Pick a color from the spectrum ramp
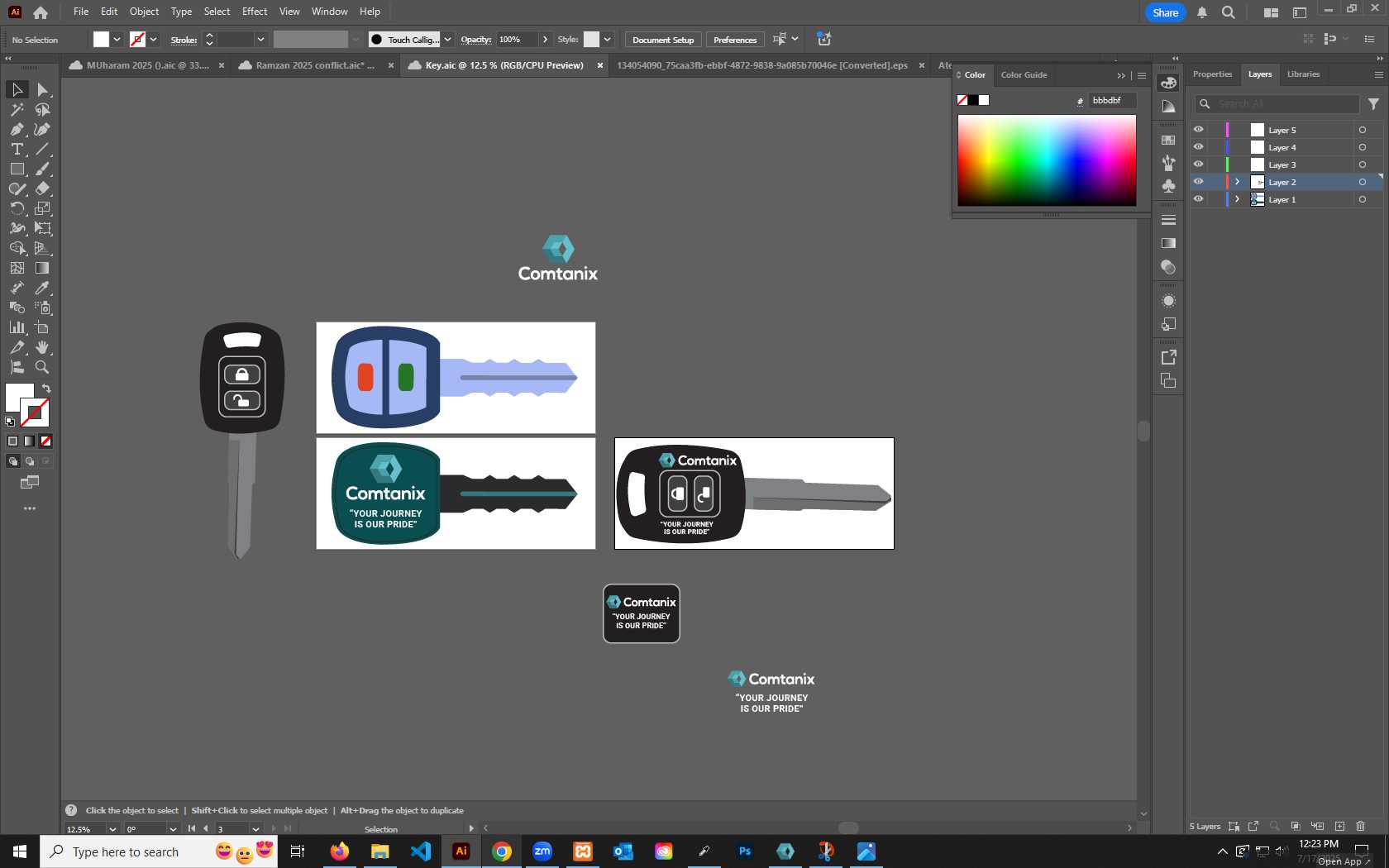Viewport: 1389px width, 868px height. [1047, 160]
